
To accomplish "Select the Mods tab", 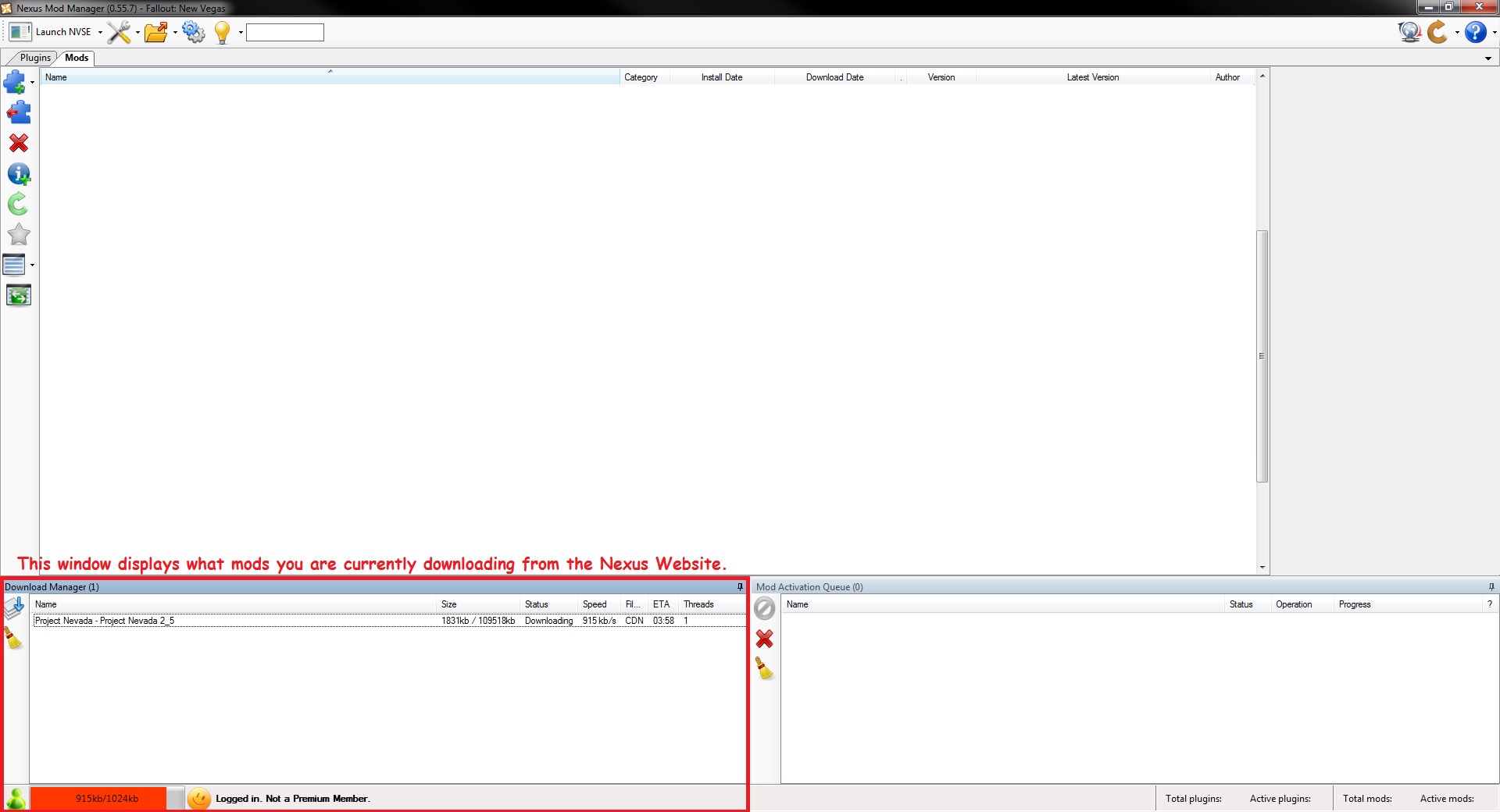I will pyautogui.click(x=77, y=58).
